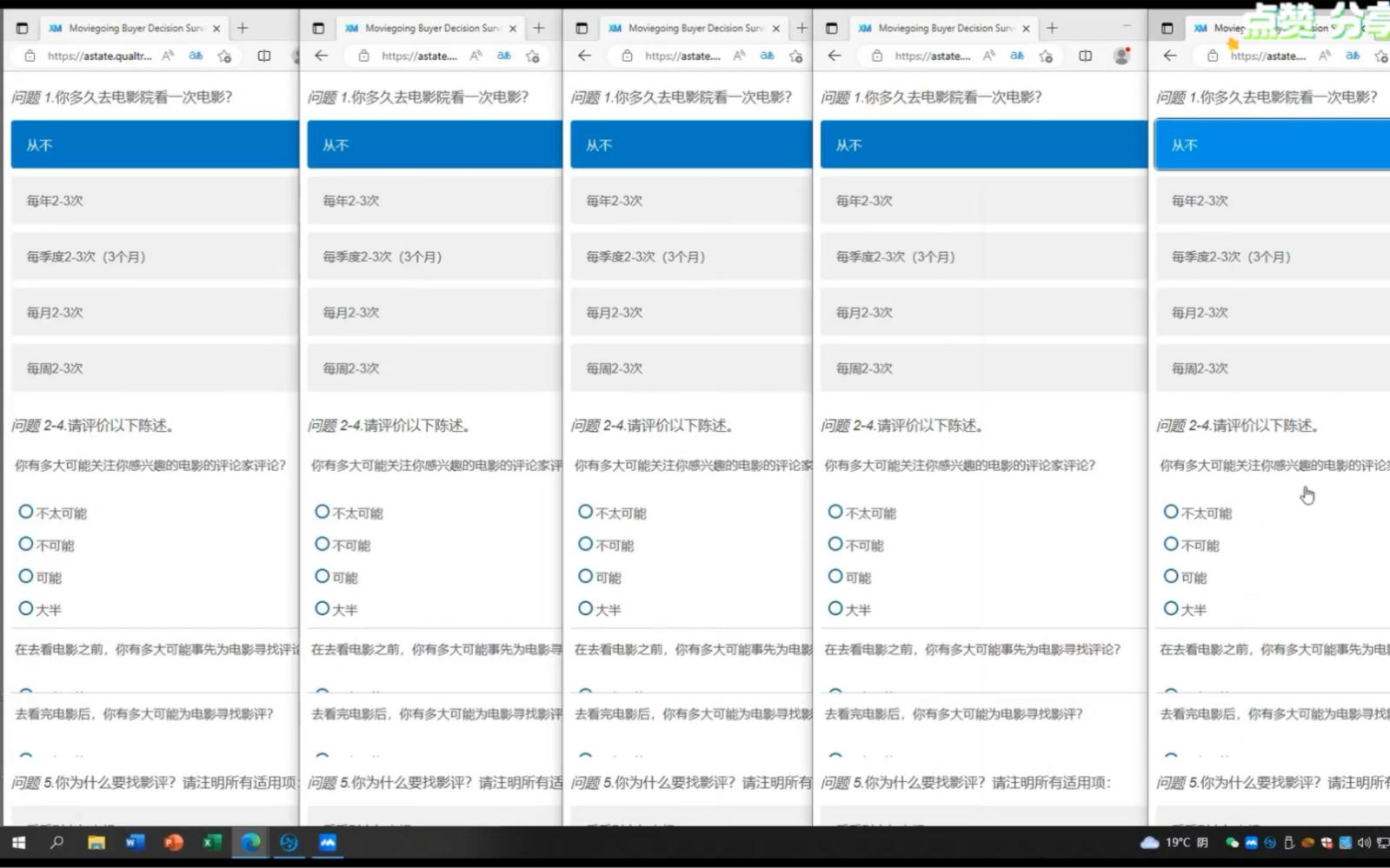Choose 从不 option in third browser window

[x=691, y=145]
